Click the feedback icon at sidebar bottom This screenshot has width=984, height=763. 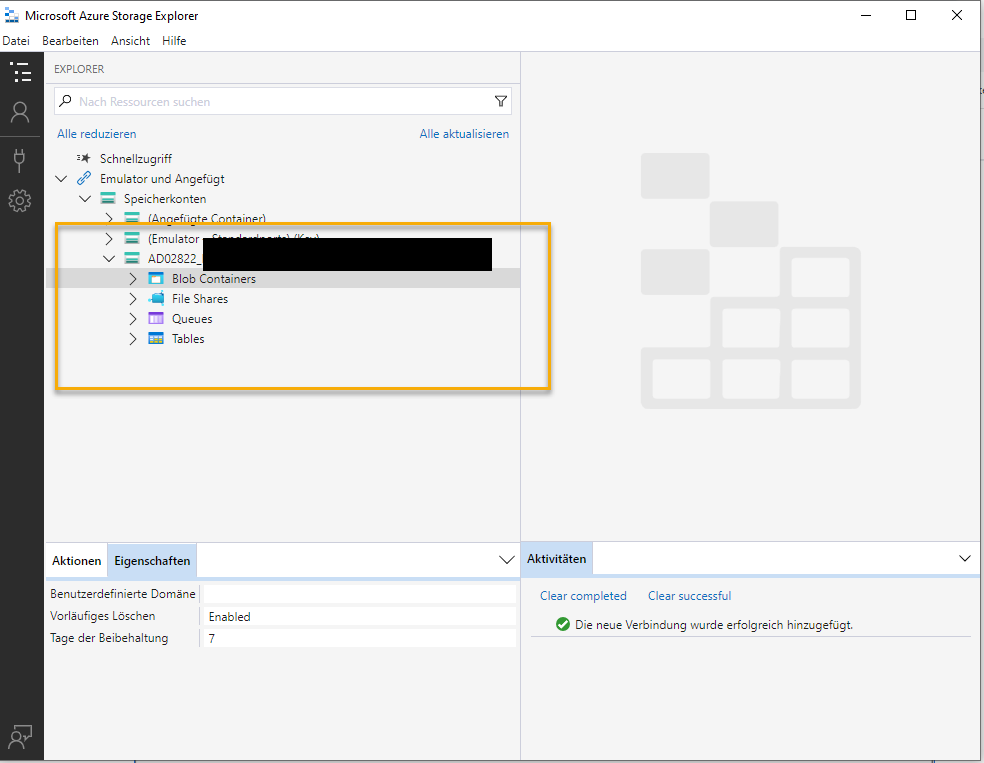(x=20, y=738)
